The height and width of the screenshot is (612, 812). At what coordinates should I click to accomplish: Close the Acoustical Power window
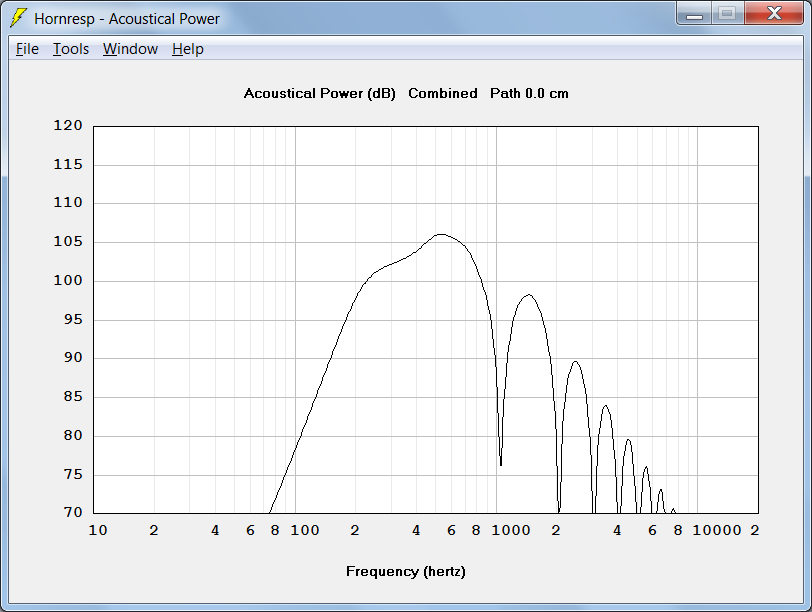[774, 13]
